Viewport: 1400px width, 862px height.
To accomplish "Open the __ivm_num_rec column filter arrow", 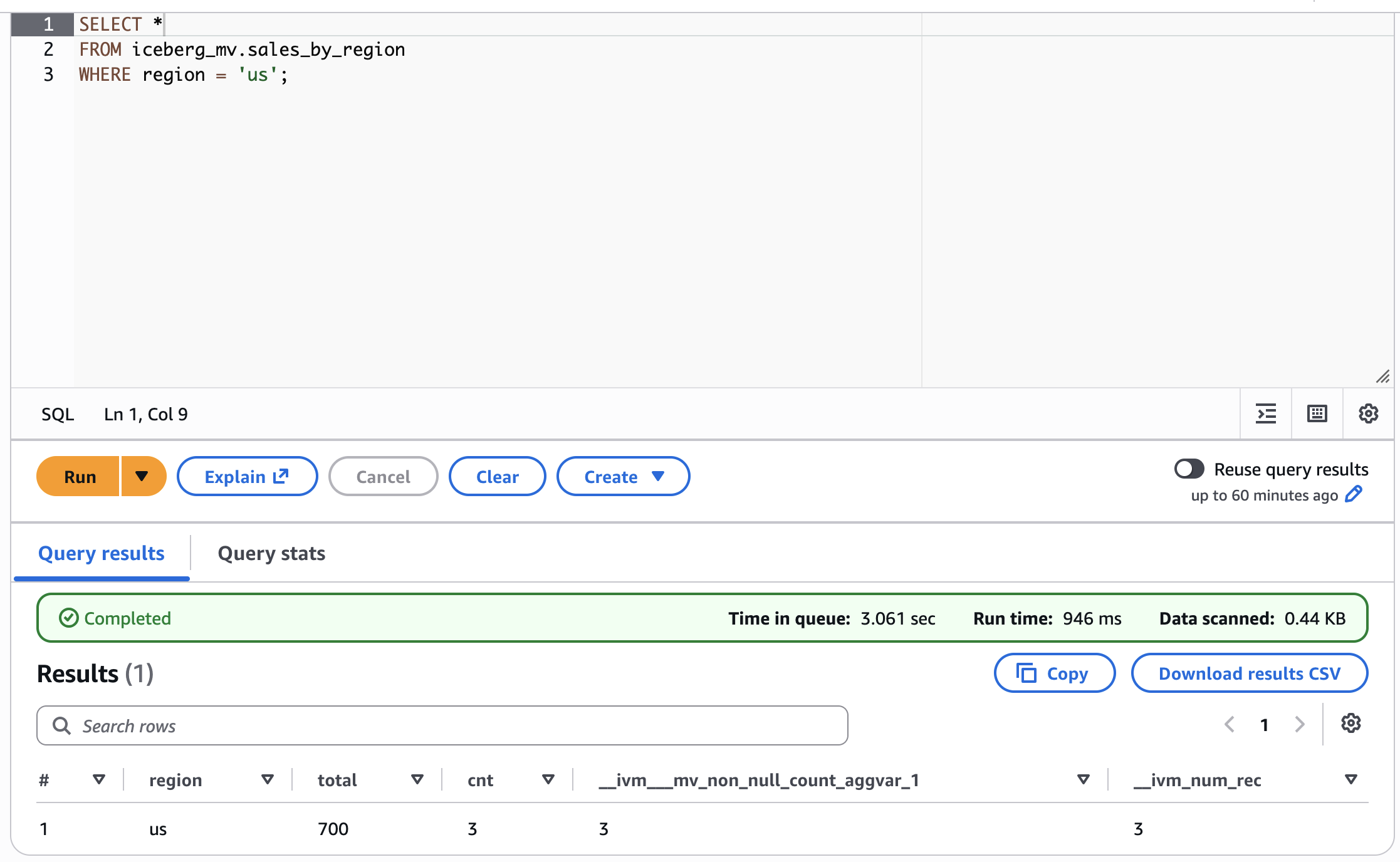I will tap(1351, 780).
